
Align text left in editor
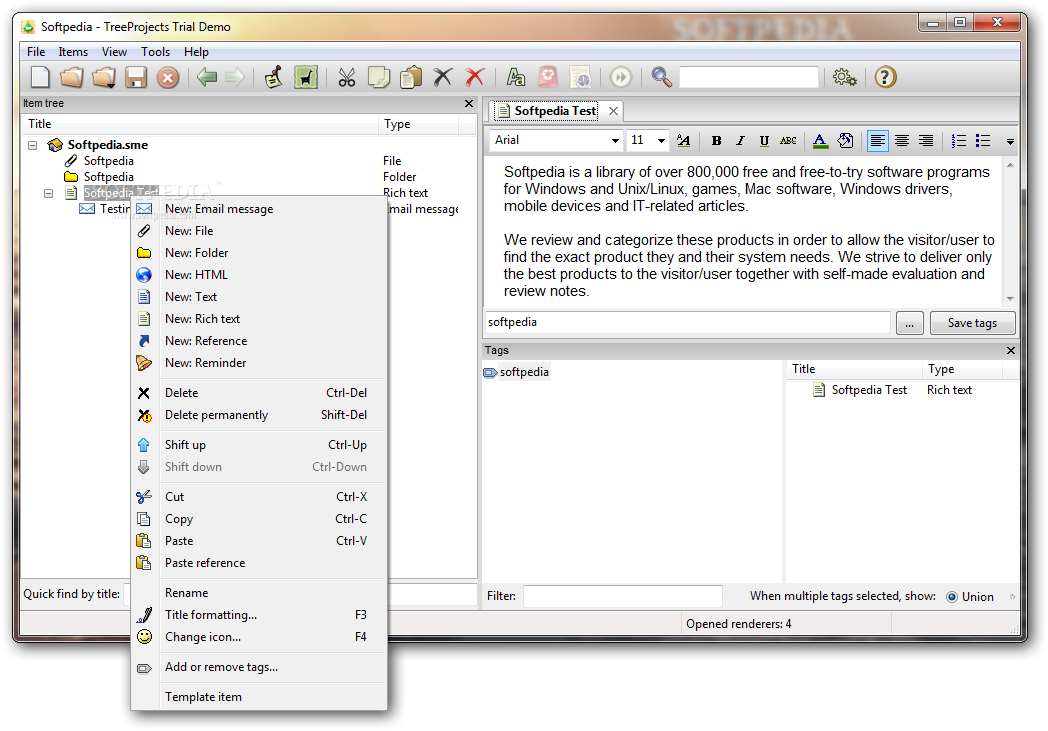(877, 140)
